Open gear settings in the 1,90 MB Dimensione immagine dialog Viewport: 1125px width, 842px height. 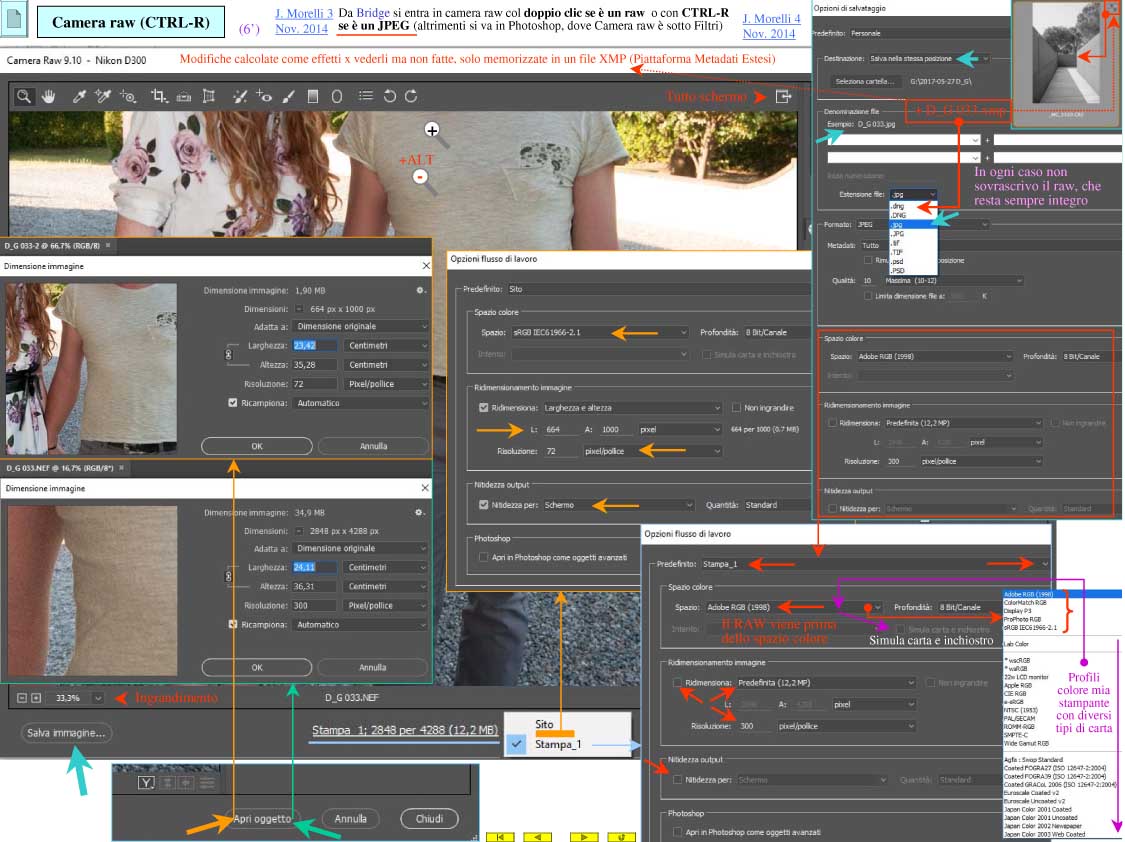(x=420, y=290)
